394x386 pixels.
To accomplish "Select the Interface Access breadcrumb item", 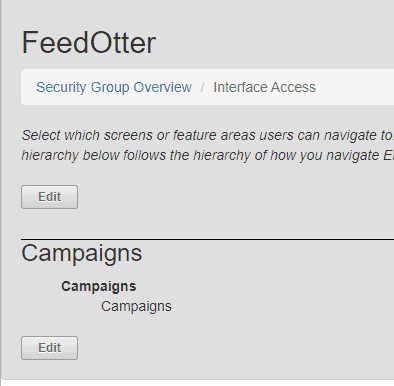I will coord(264,87).
